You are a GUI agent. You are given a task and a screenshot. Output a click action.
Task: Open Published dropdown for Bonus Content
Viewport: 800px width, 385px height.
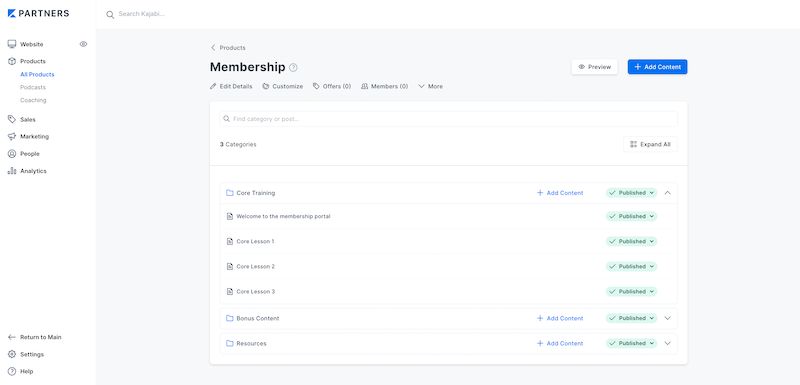click(631, 318)
